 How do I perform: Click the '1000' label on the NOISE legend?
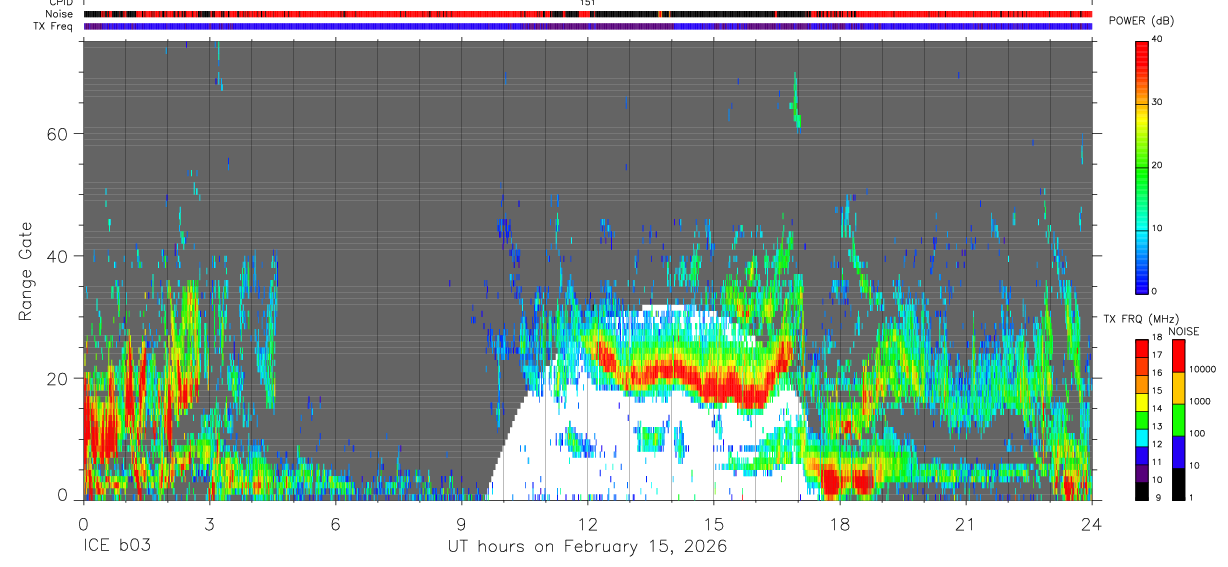(x=1198, y=401)
